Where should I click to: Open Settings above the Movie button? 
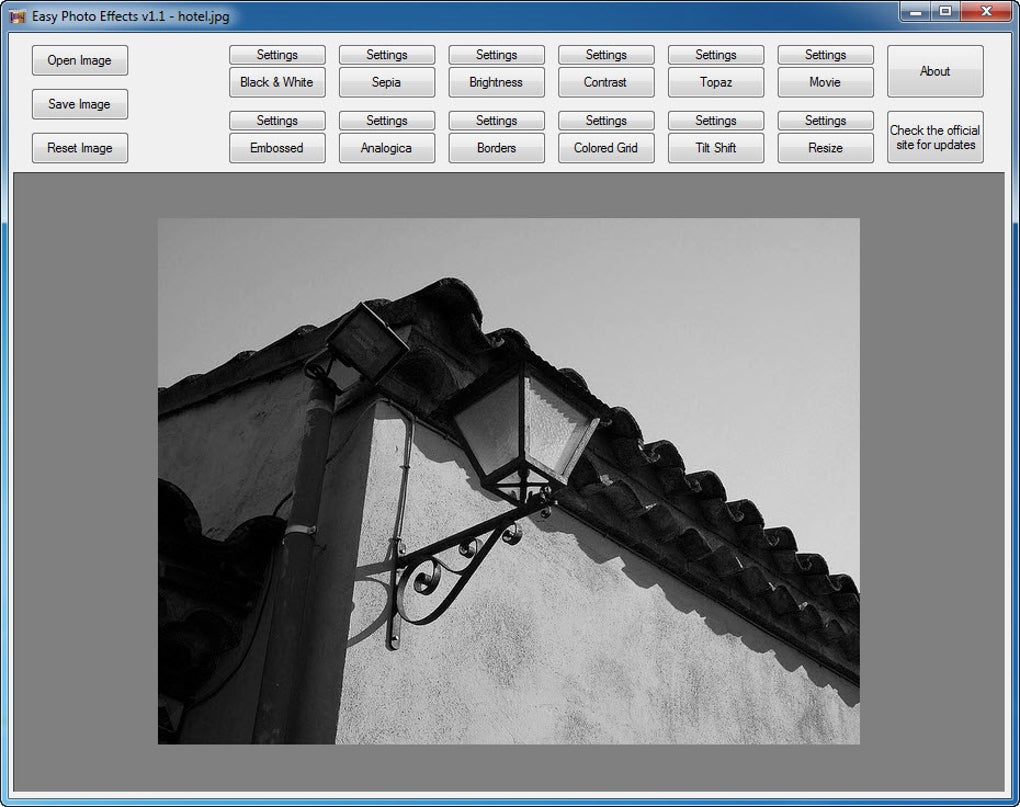(x=825, y=55)
